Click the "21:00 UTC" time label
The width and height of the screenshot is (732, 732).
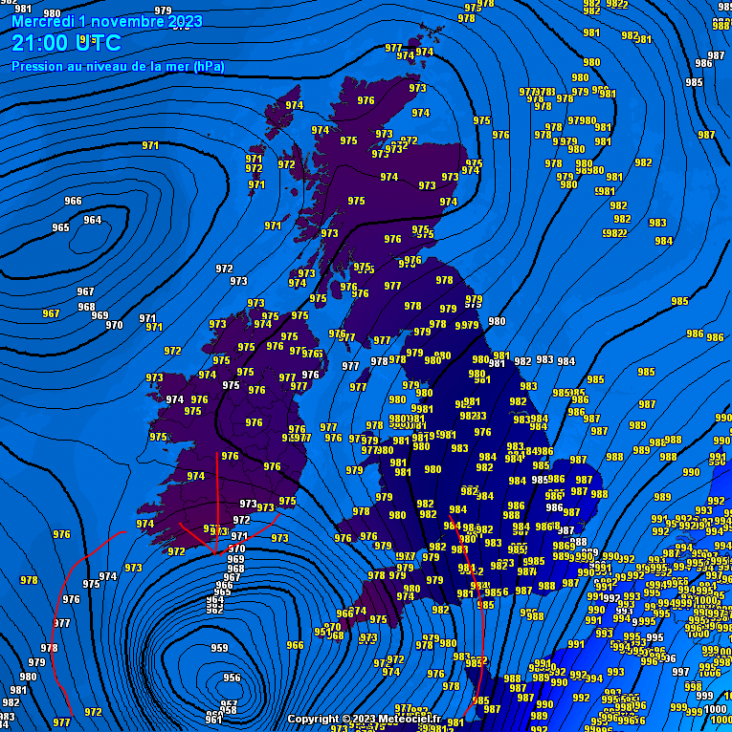pyautogui.click(x=66, y=43)
